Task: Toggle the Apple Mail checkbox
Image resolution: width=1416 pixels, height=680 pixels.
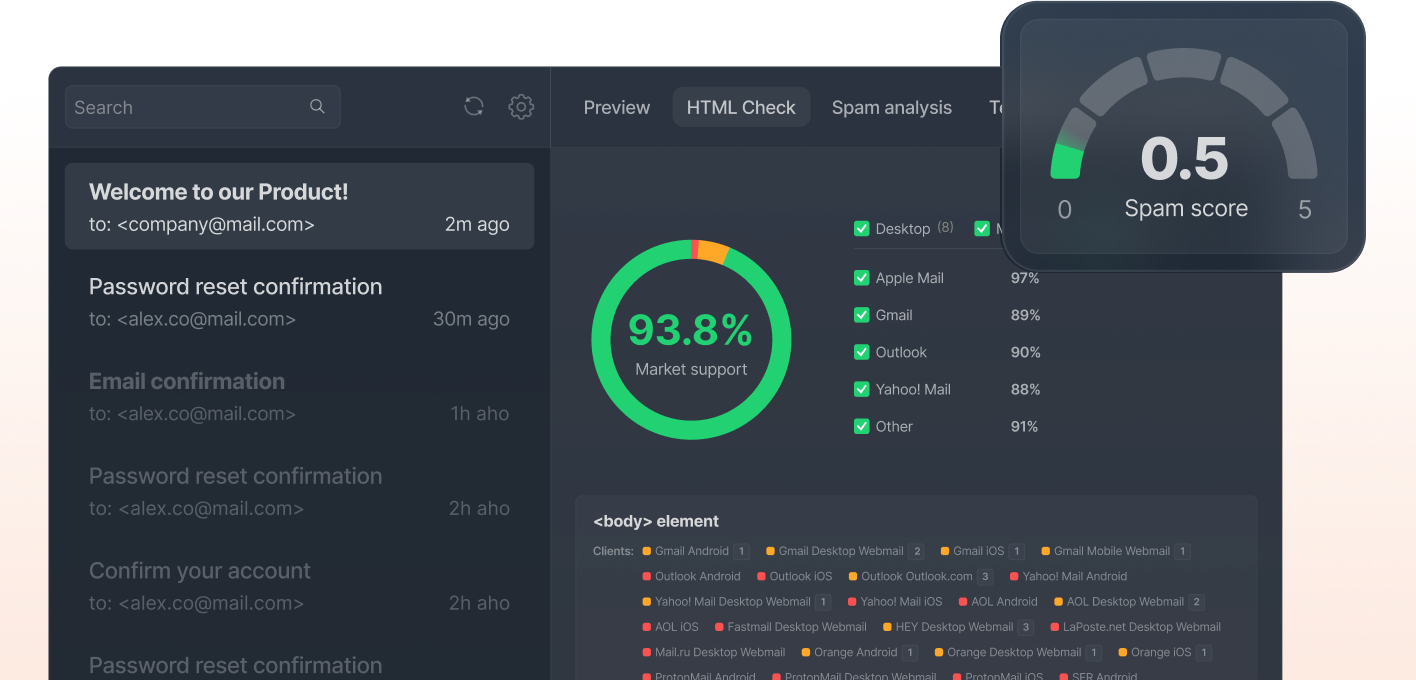Action: (861, 278)
